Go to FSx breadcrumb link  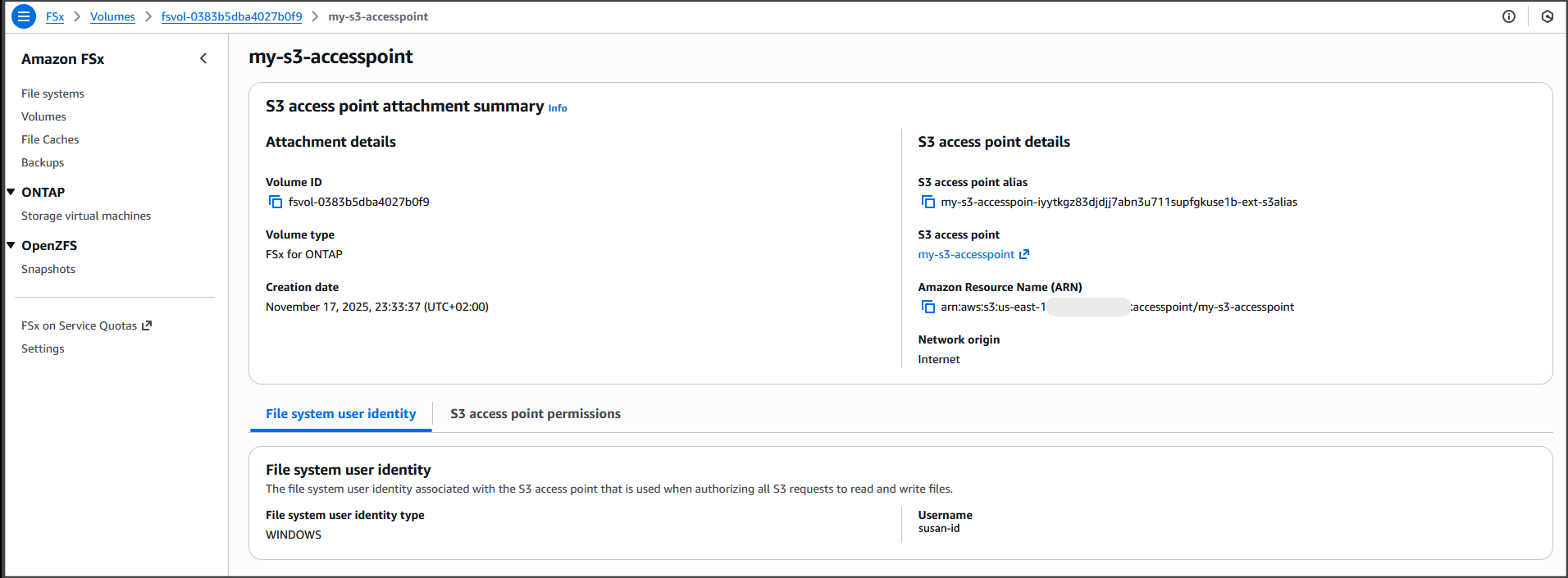click(x=55, y=16)
